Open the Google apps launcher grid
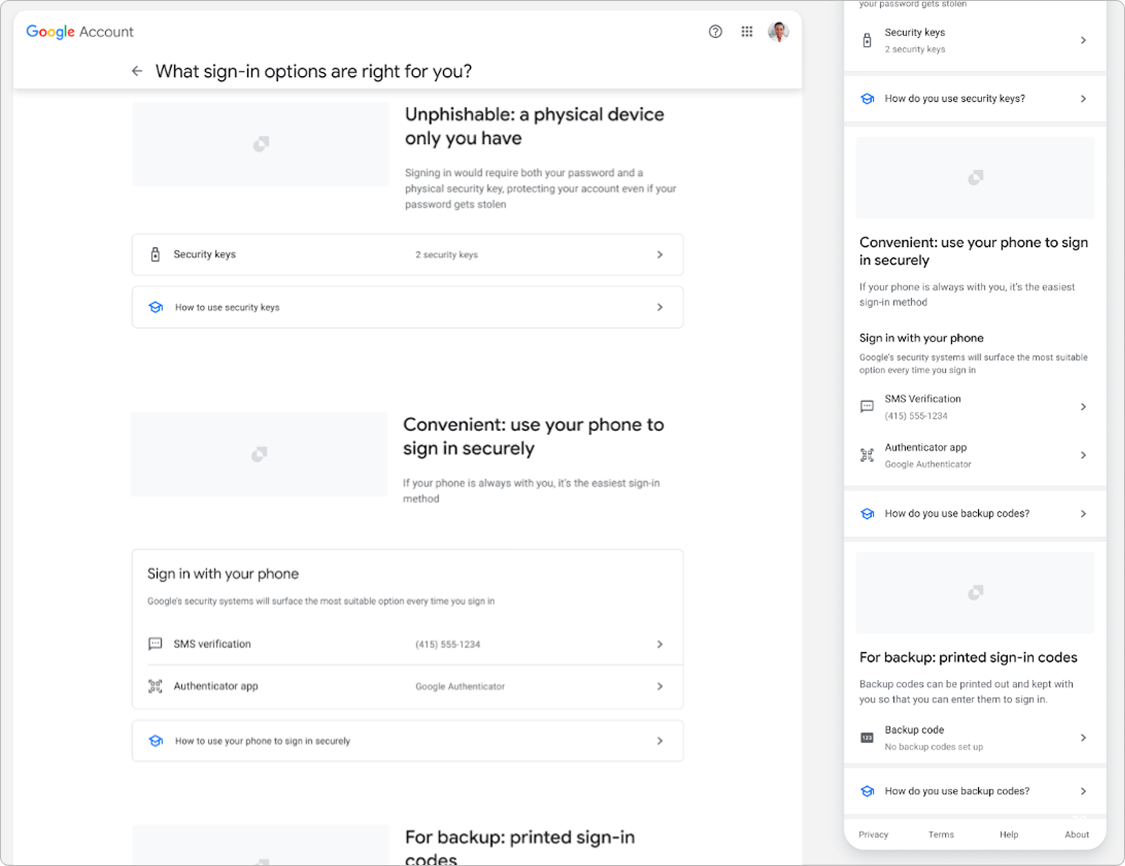Viewport: 1125px width, 866px height. click(746, 31)
